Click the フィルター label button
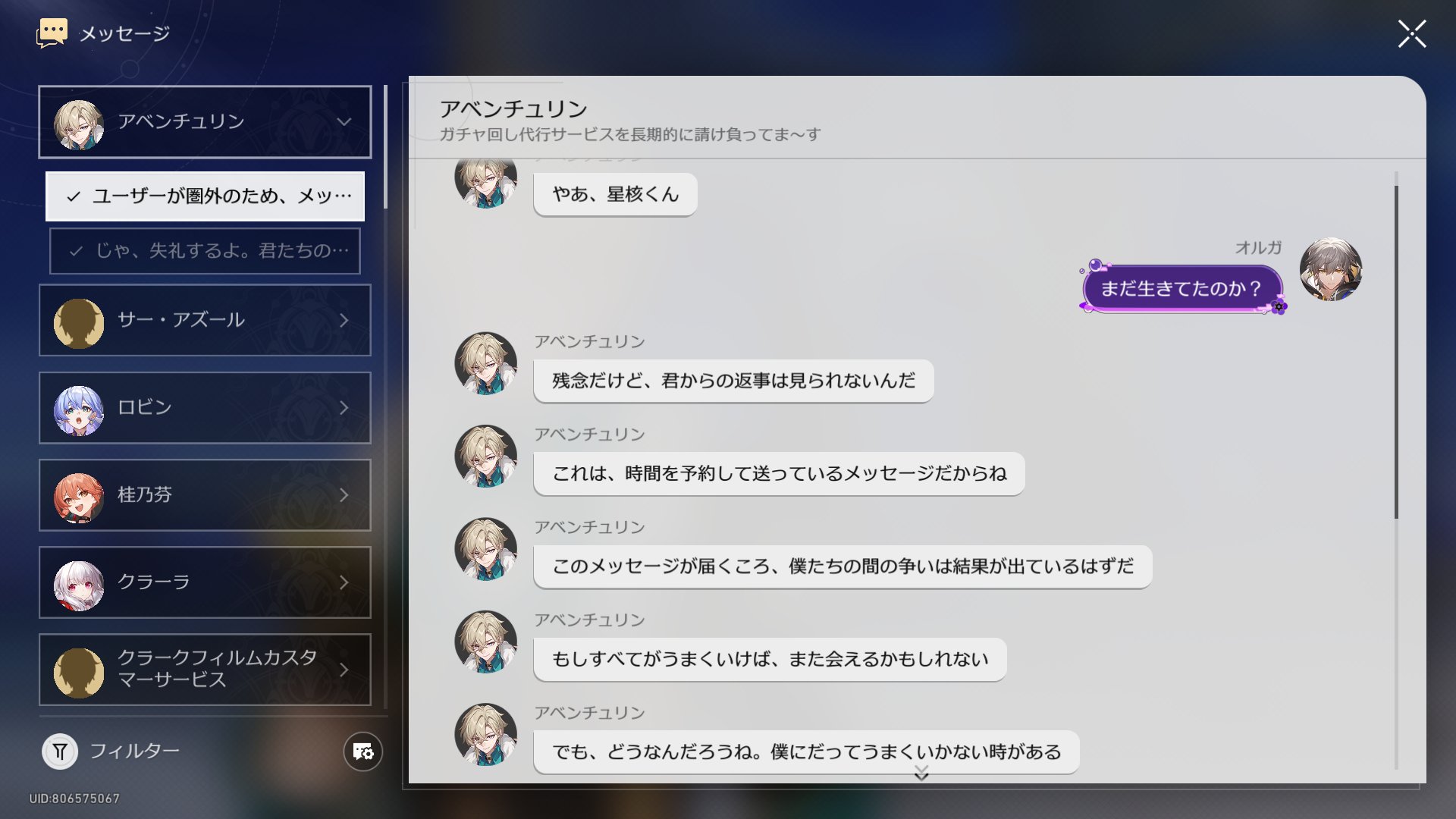The image size is (1456, 819). [x=134, y=751]
